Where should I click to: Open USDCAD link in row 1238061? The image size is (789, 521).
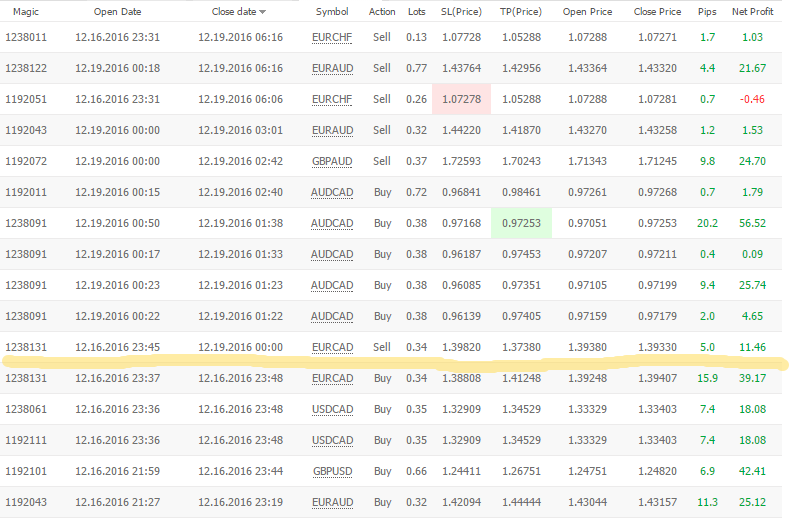pyautogui.click(x=332, y=410)
